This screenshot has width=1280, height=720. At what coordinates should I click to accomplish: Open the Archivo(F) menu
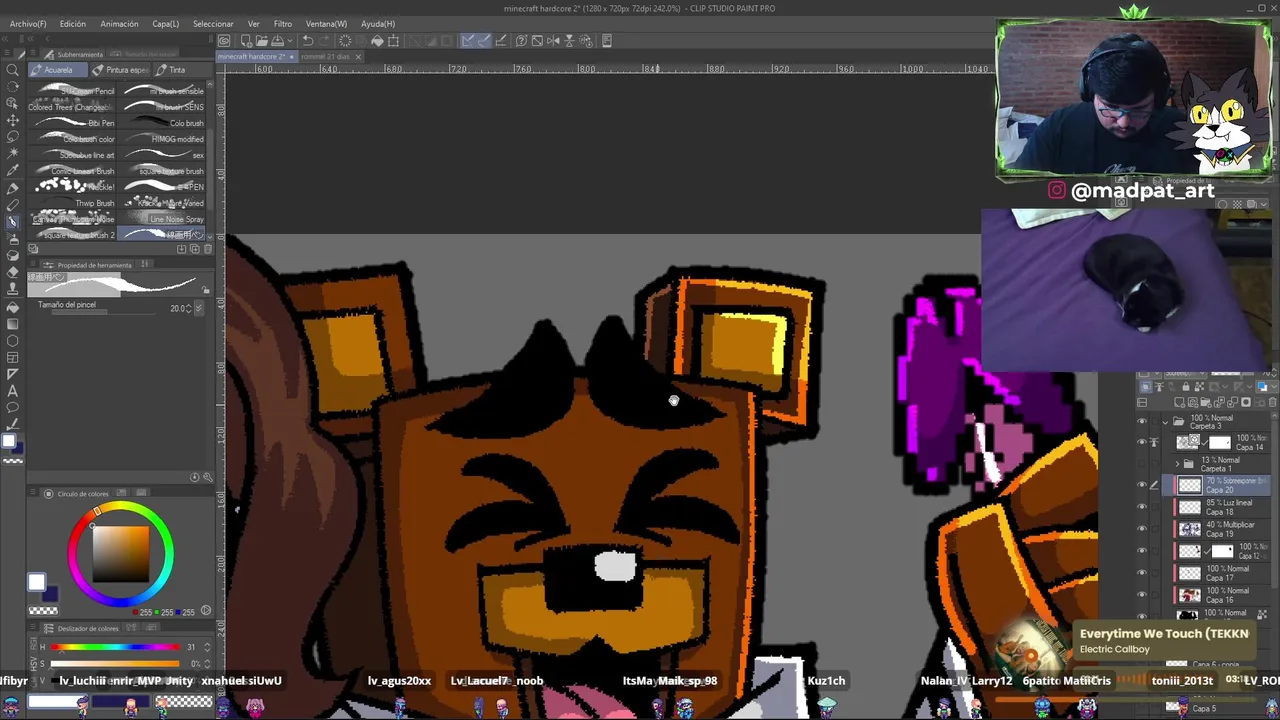(28, 24)
